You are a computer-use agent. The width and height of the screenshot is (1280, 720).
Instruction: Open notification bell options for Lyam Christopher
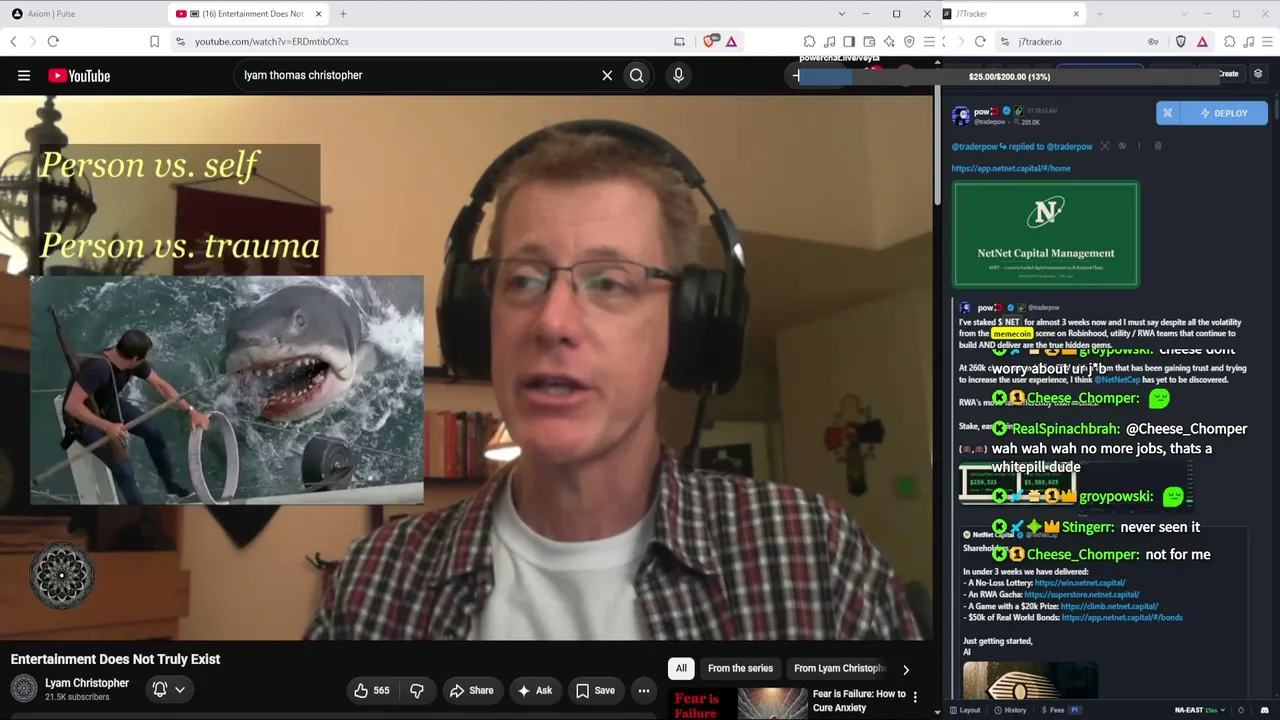pos(168,689)
